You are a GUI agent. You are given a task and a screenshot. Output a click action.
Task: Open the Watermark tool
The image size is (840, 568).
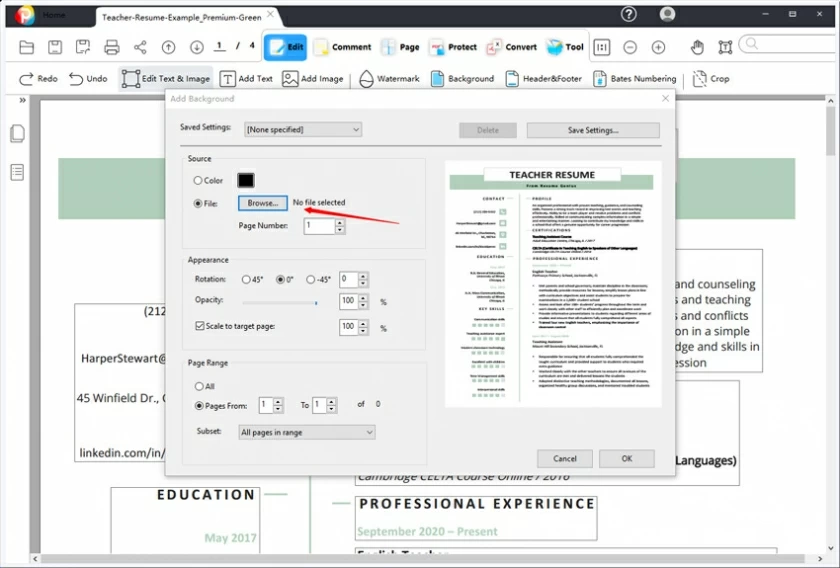pyautogui.click(x=389, y=79)
